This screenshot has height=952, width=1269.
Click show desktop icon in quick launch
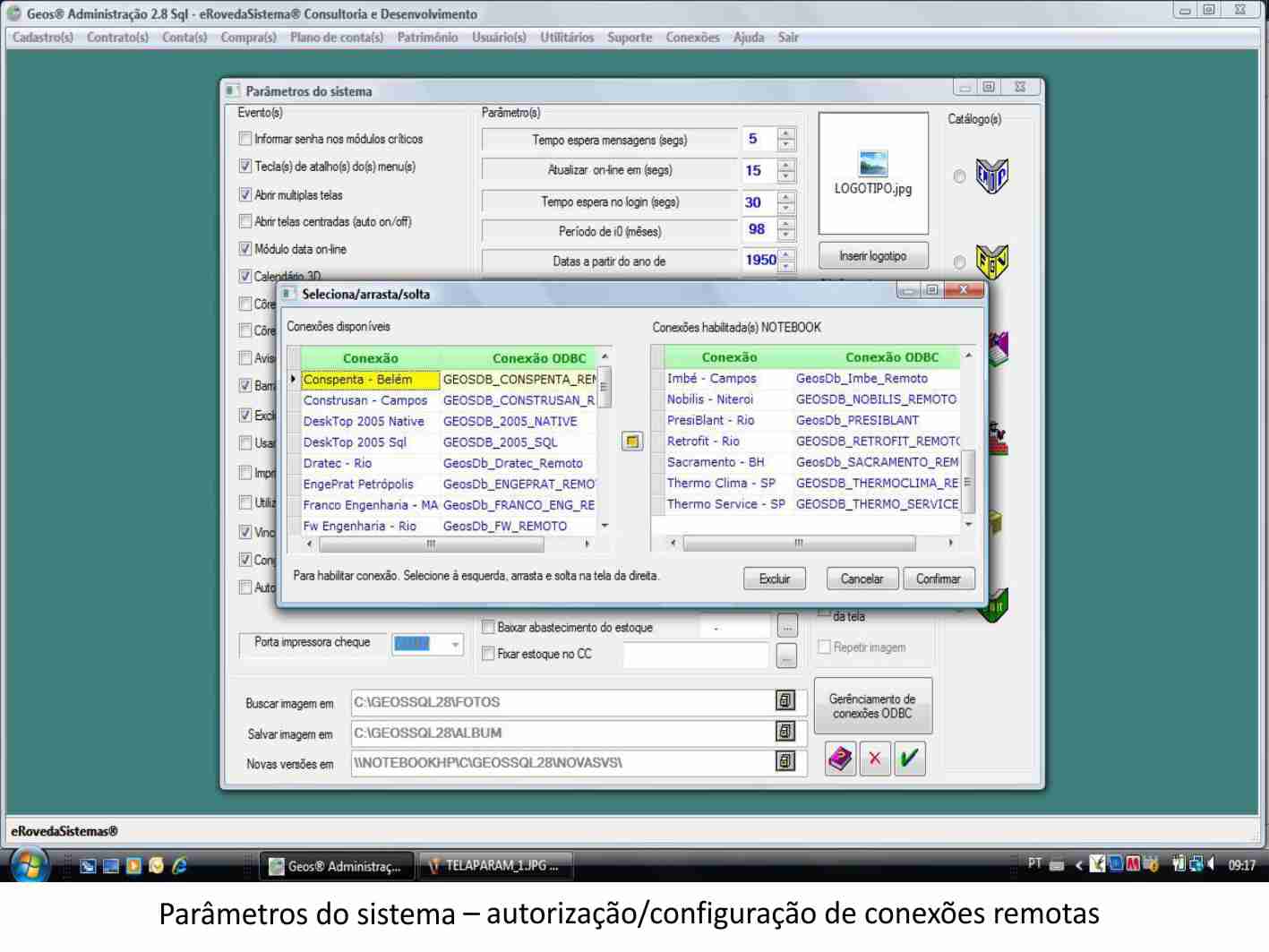click(x=110, y=866)
